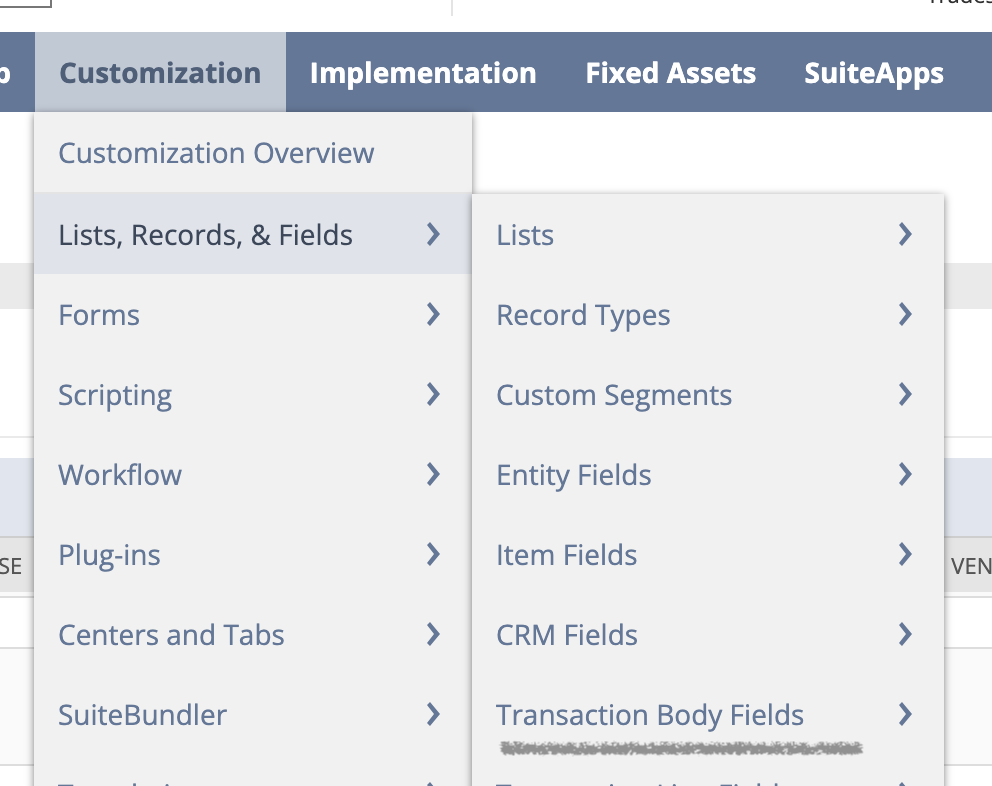Select Entity Fields in the submenu
992x786 pixels.
click(x=709, y=475)
